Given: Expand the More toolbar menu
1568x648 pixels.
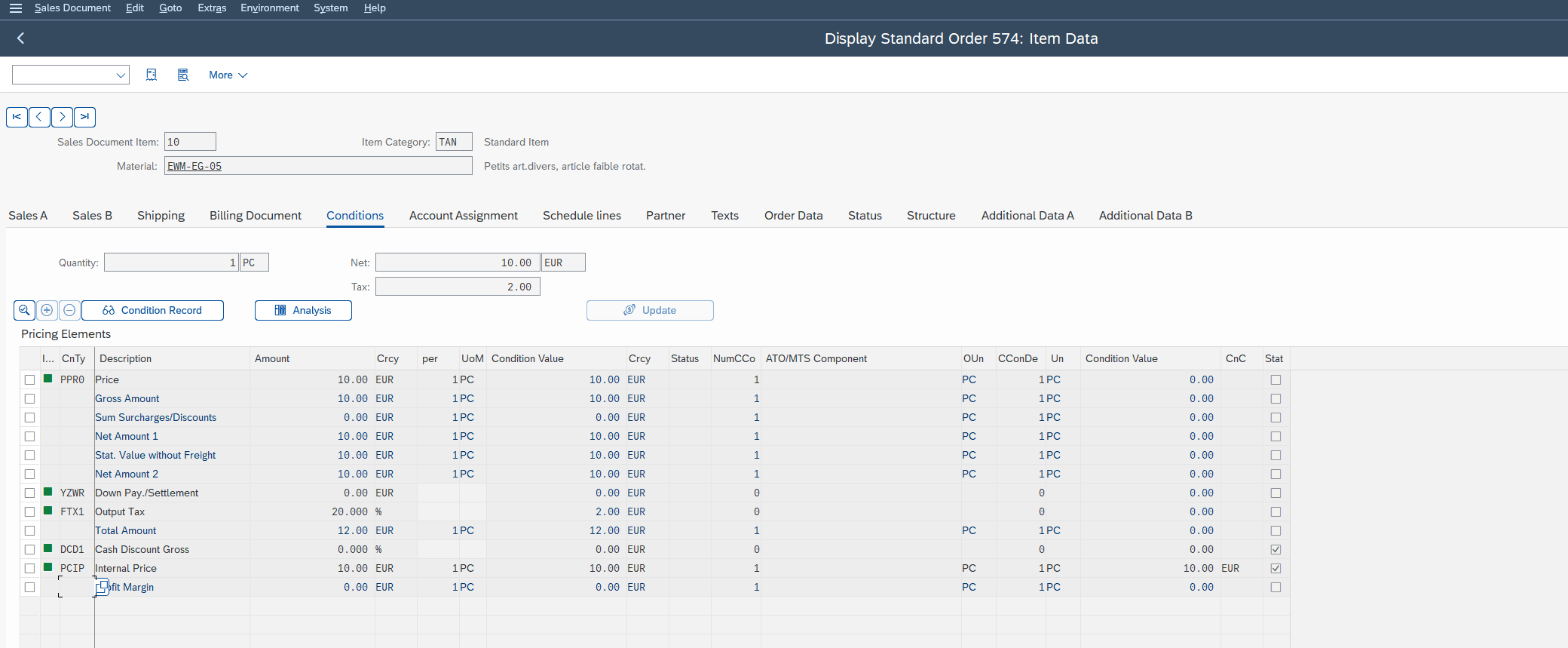Looking at the screenshot, I should point(228,75).
